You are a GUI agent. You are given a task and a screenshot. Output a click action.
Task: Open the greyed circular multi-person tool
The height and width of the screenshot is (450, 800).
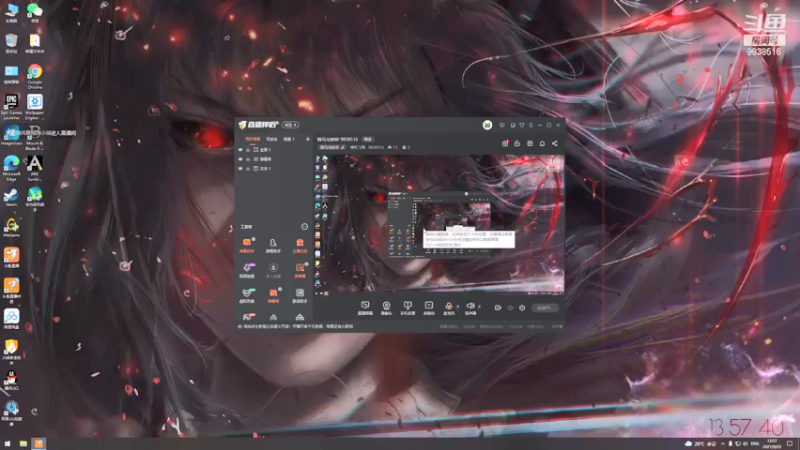pyautogui.click(x=273, y=270)
